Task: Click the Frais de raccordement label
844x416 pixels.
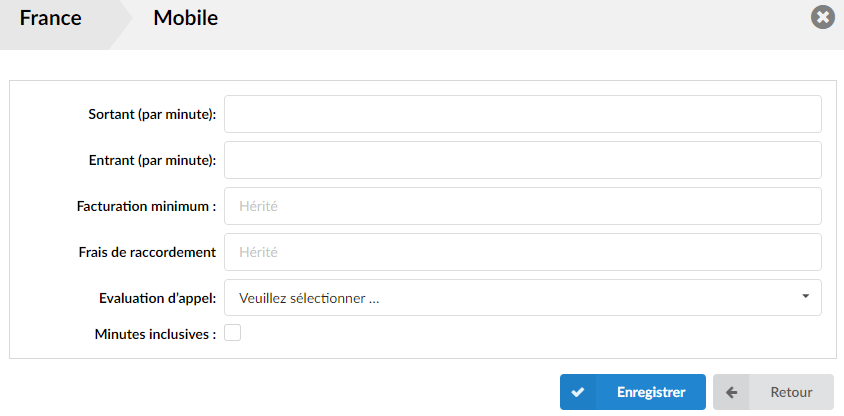Action: pos(147,252)
